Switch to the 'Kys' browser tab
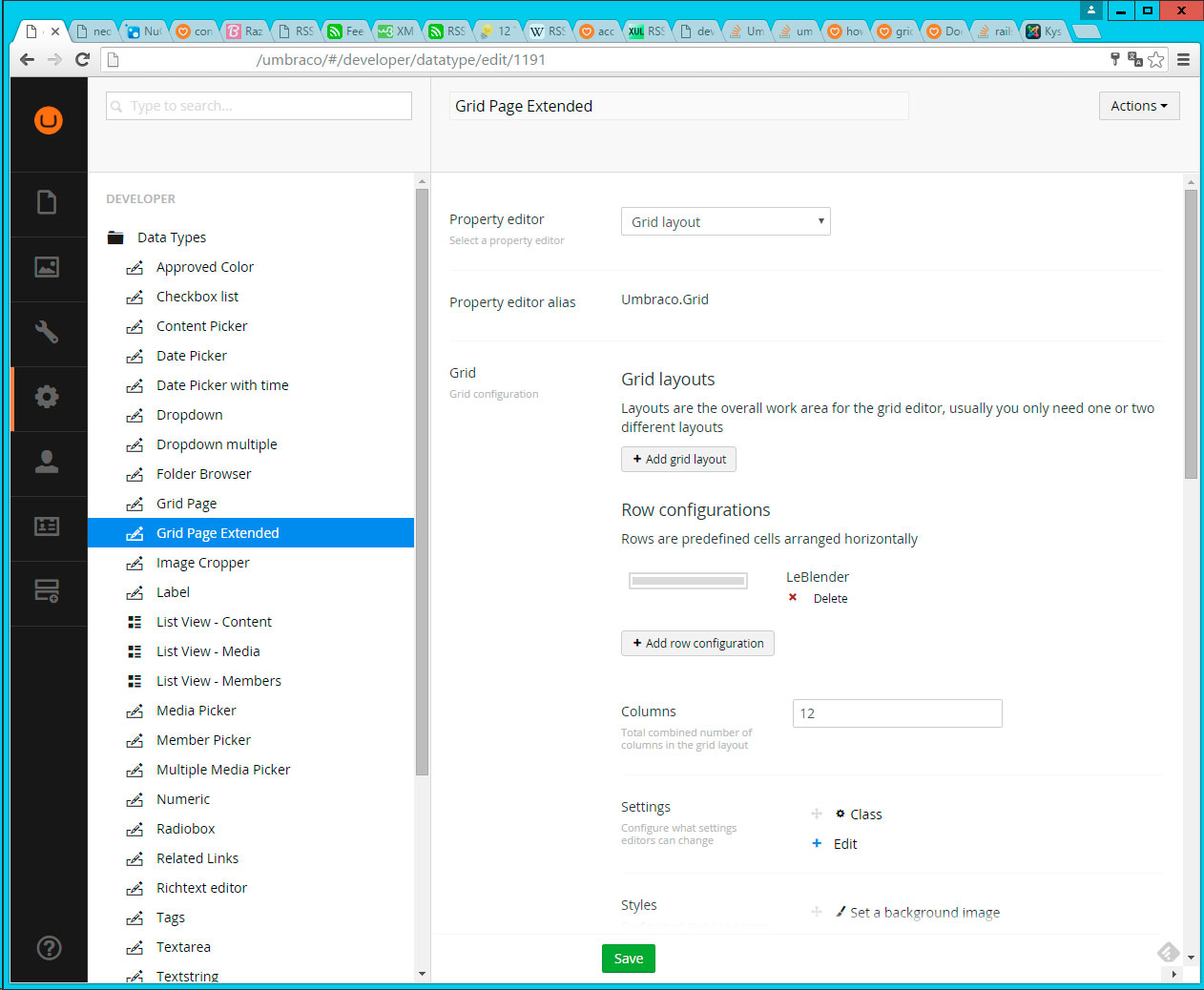The image size is (1204, 990). 1044,31
